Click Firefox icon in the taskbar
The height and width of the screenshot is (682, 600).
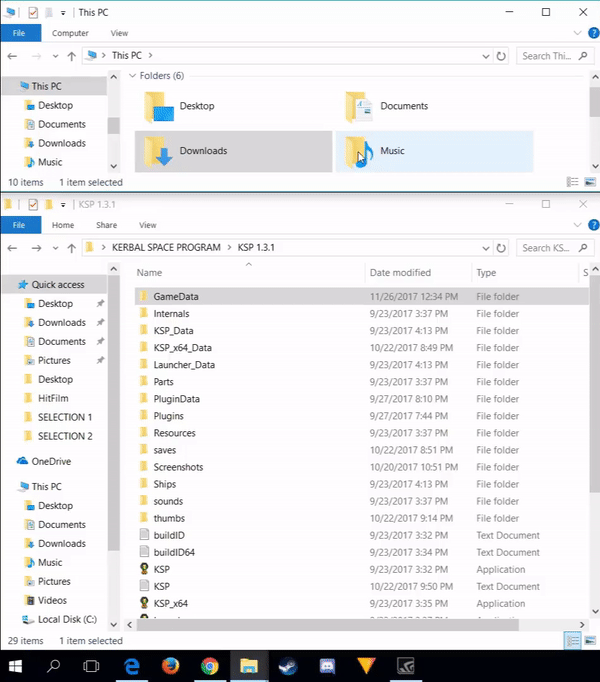coord(171,666)
